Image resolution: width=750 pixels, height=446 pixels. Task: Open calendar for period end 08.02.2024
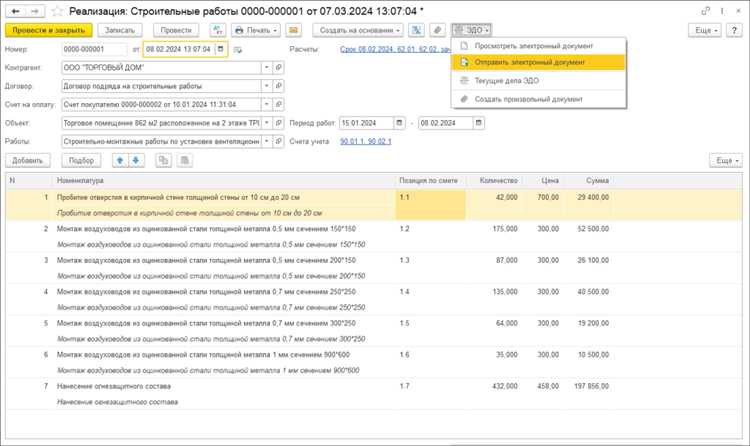(478, 123)
